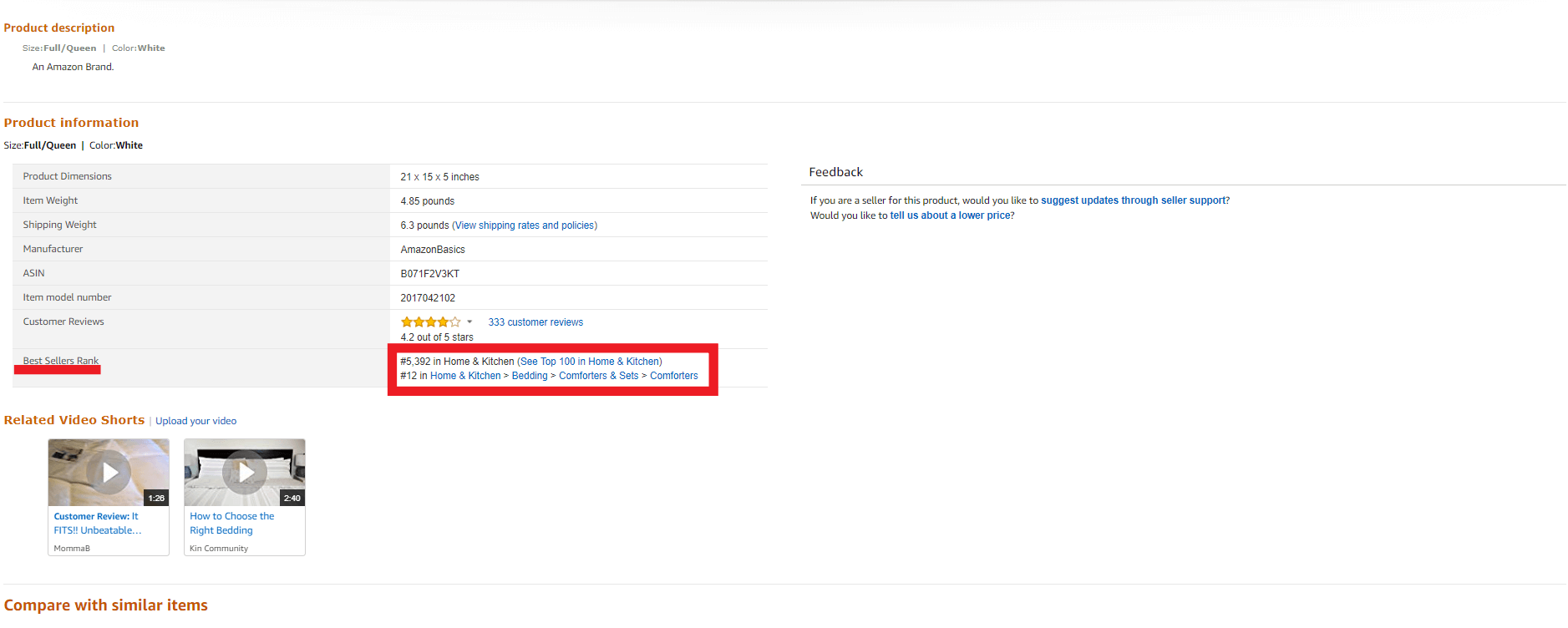The height and width of the screenshot is (628, 1568).
Task: Go to the Bedding category link
Action: [x=530, y=376]
